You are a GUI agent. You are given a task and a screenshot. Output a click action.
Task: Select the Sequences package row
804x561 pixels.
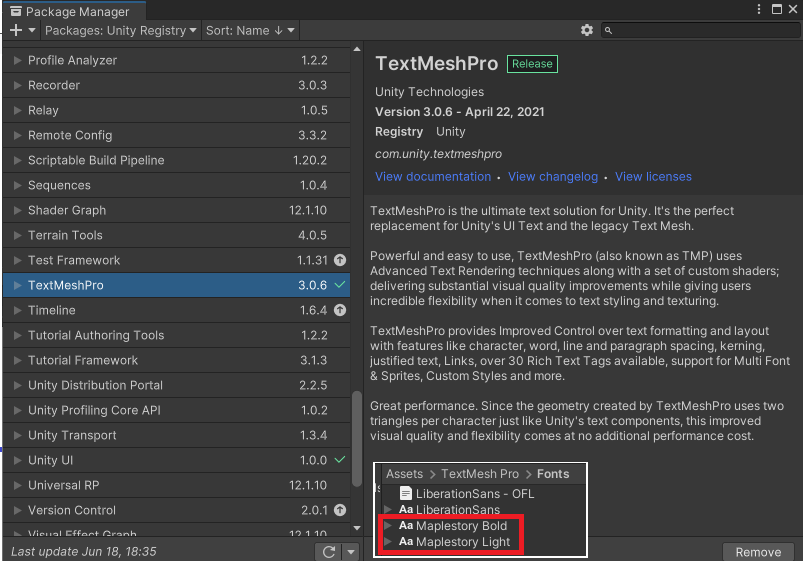(x=176, y=185)
